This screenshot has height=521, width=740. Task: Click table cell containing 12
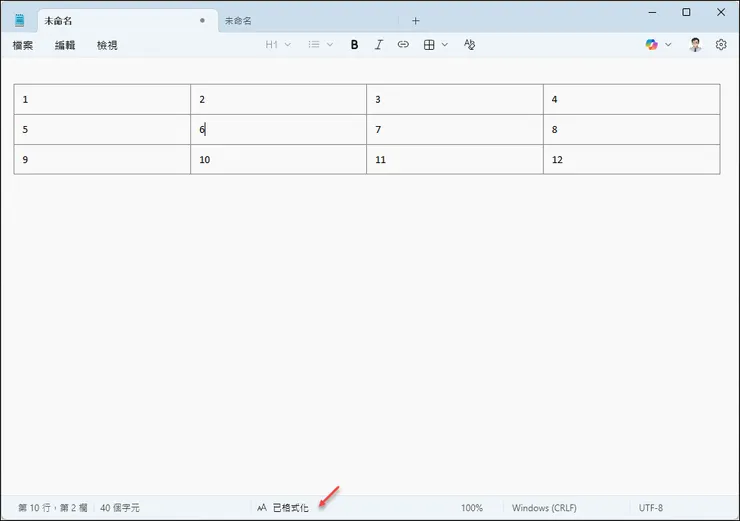(x=632, y=160)
